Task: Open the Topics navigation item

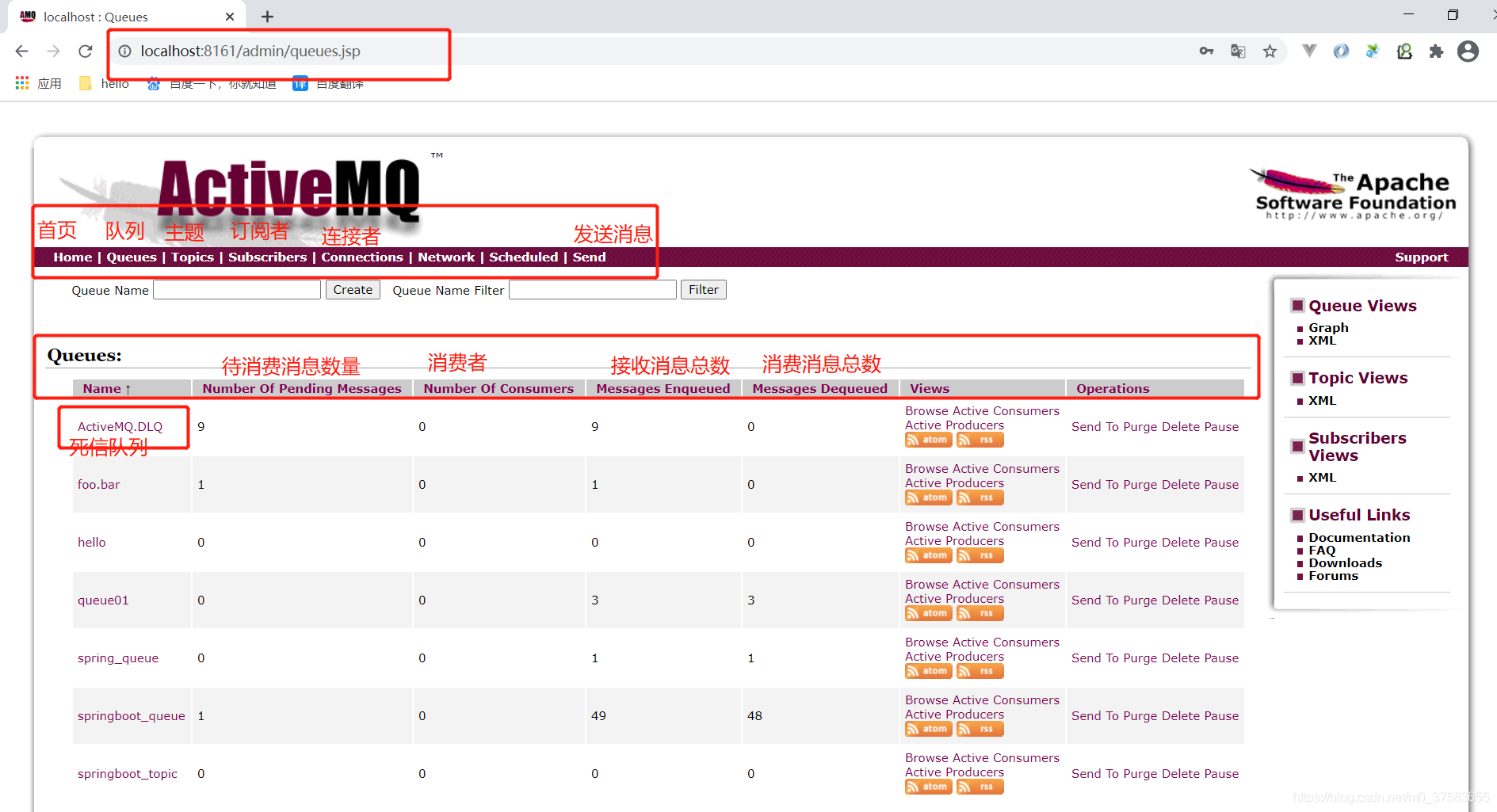Action: pyautogui.click(x=193, y=257)
